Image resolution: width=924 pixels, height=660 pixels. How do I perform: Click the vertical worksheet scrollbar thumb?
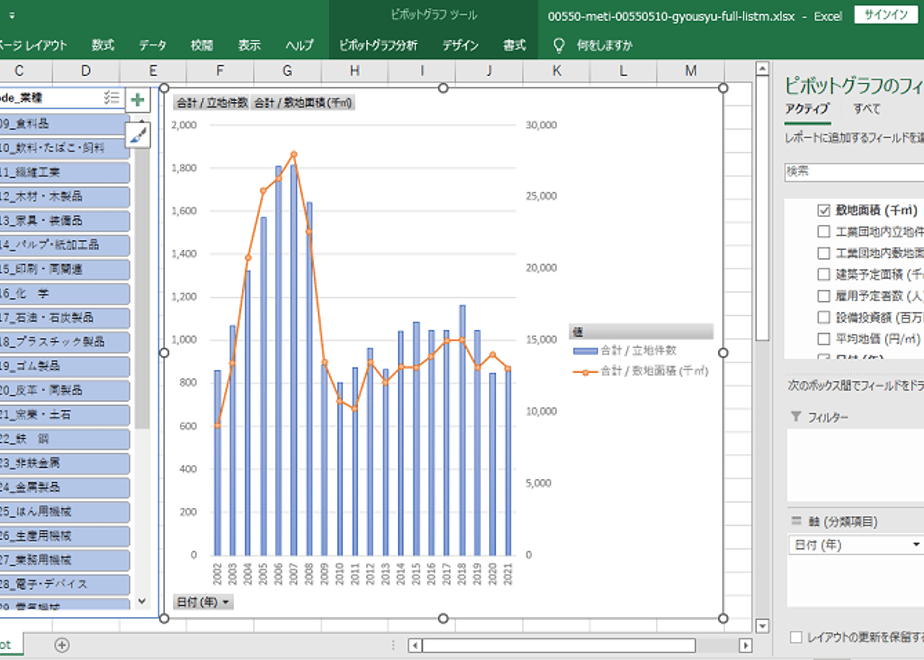tap(762, 208)
